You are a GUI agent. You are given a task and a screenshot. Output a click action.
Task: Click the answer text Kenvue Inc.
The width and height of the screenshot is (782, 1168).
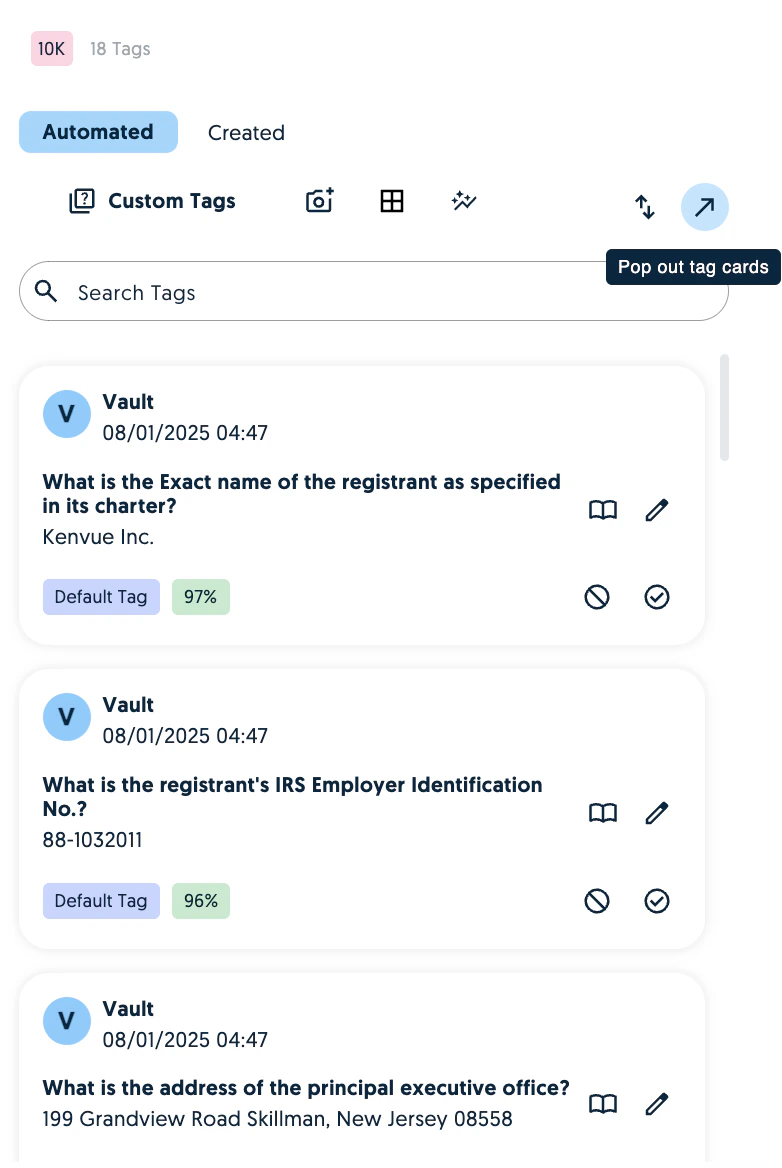point(98,537)
